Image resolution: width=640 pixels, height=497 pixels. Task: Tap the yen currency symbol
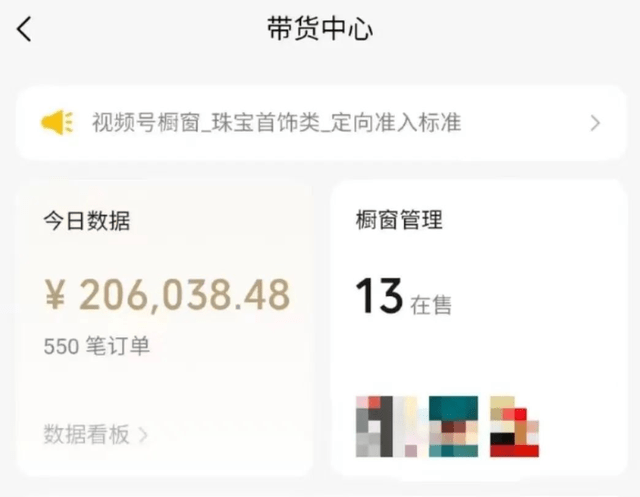(55, 295)
